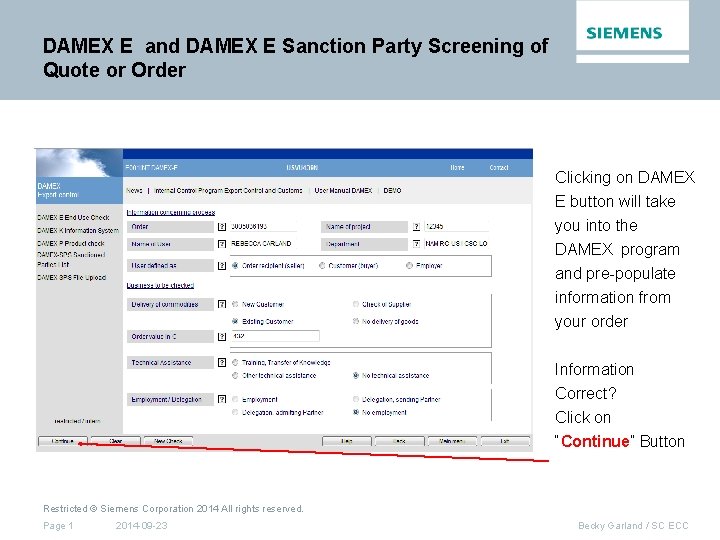The width and height of the screenshot is (720, 540).
Task: Click the Name of project field
Action: [x=456, y=226]
